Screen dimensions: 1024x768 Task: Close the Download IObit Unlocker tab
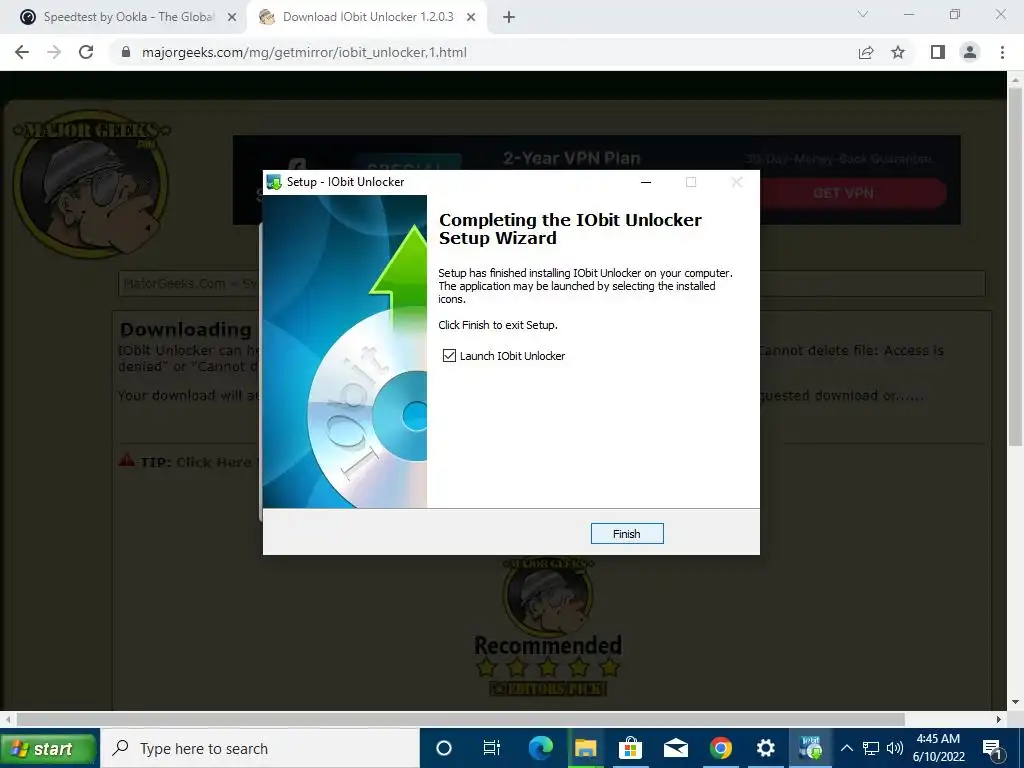coord(471,18)
